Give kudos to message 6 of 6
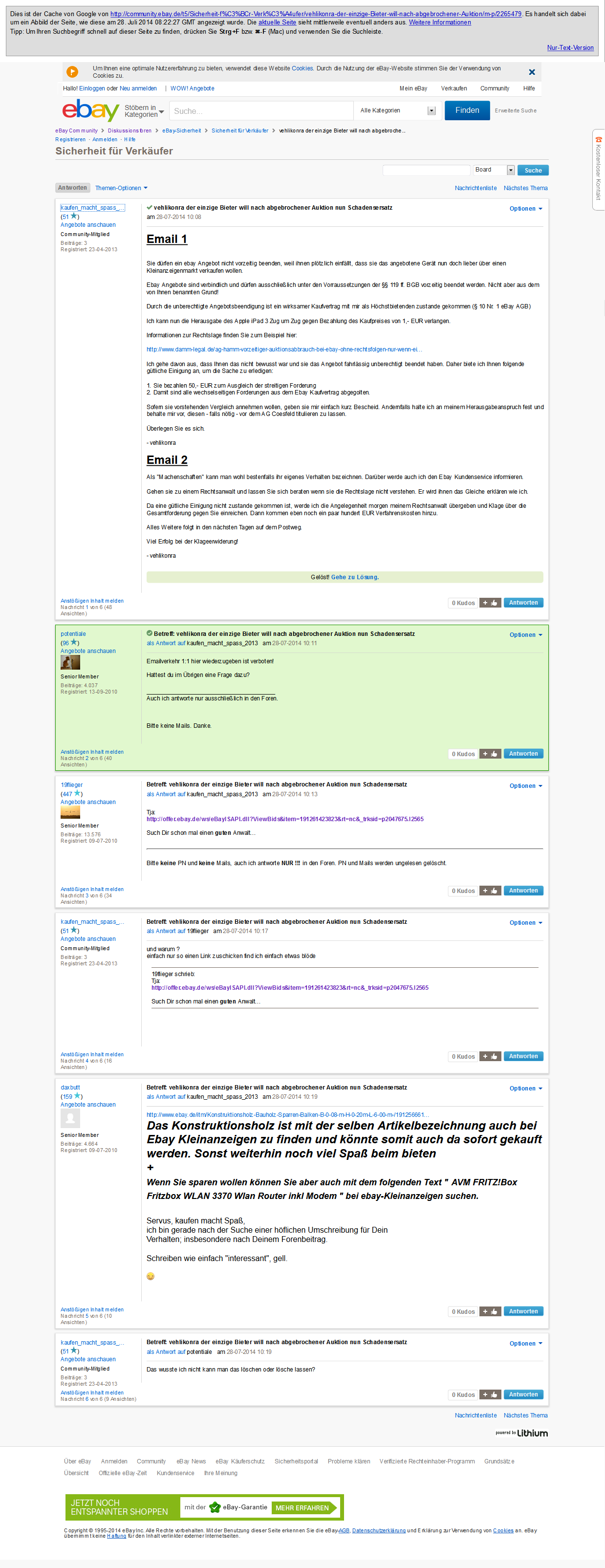The image size is (605, 1568). (x=490, y=1394)
